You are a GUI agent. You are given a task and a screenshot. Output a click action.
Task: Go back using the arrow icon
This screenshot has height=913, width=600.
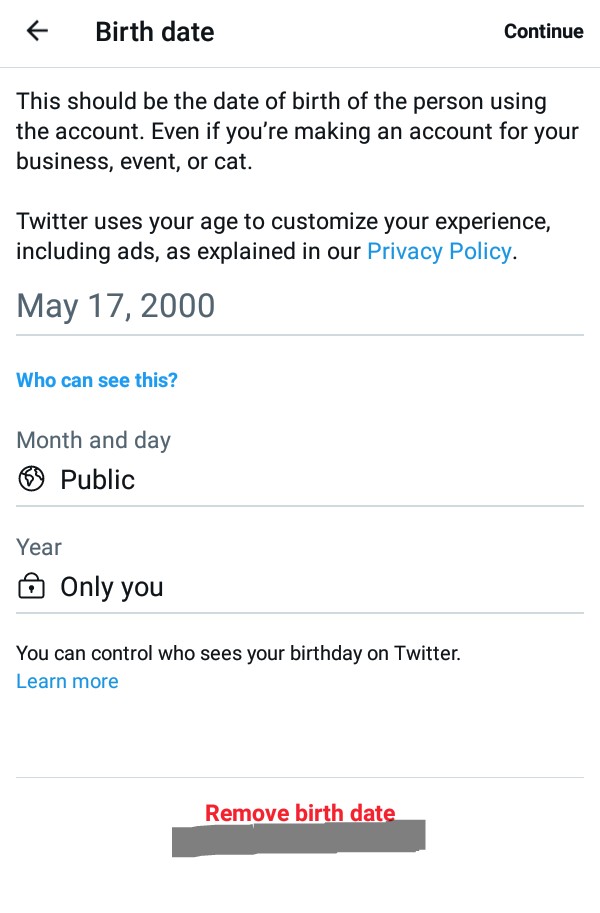tap(37, 31)
